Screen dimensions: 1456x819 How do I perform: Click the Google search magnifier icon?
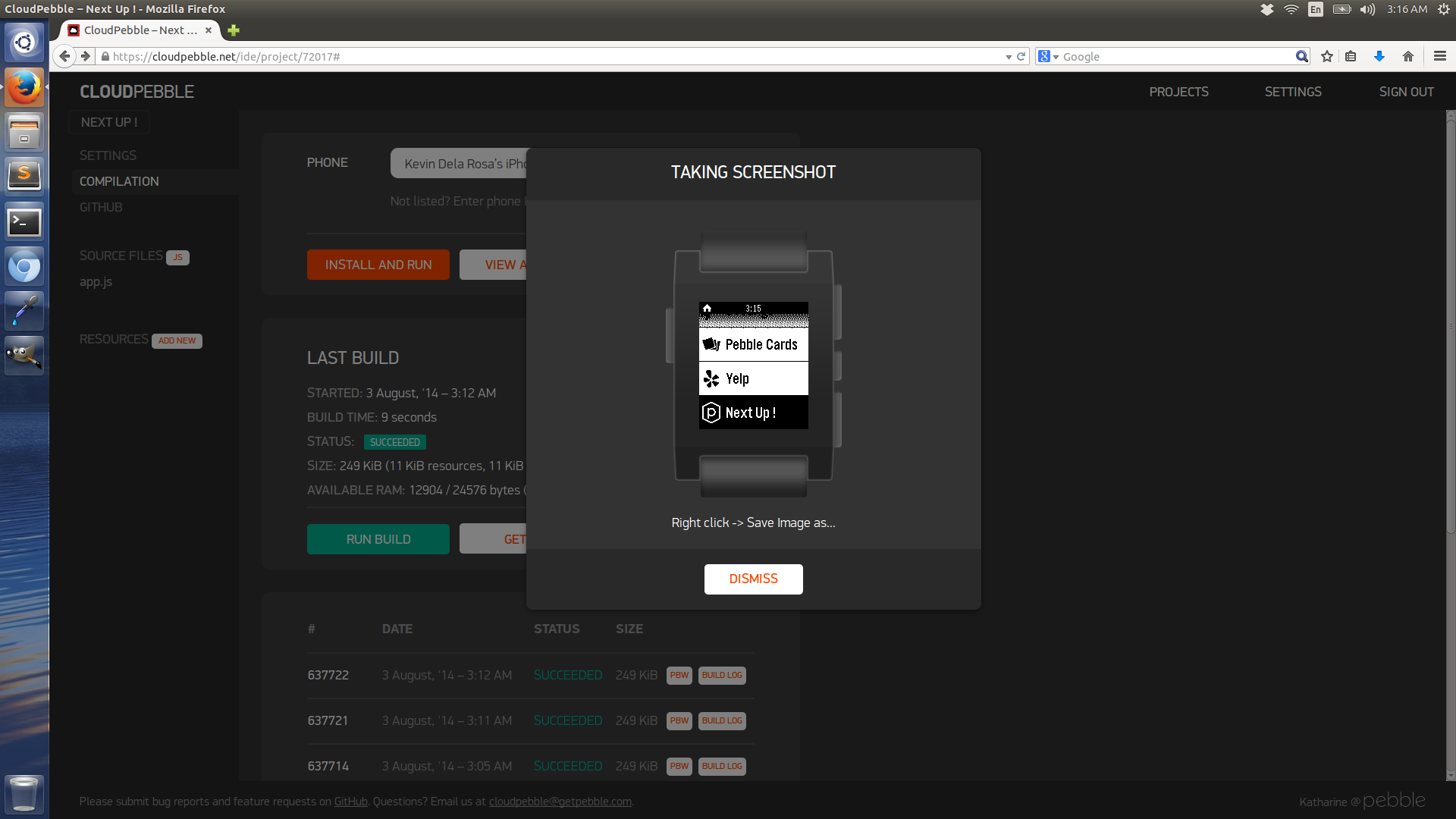click(1301, 56)
